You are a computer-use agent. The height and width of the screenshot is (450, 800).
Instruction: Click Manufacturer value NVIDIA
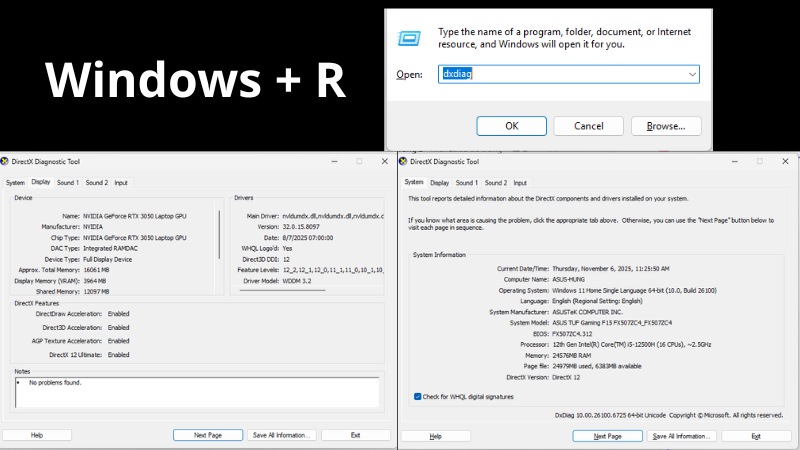[x=93, y=227]
